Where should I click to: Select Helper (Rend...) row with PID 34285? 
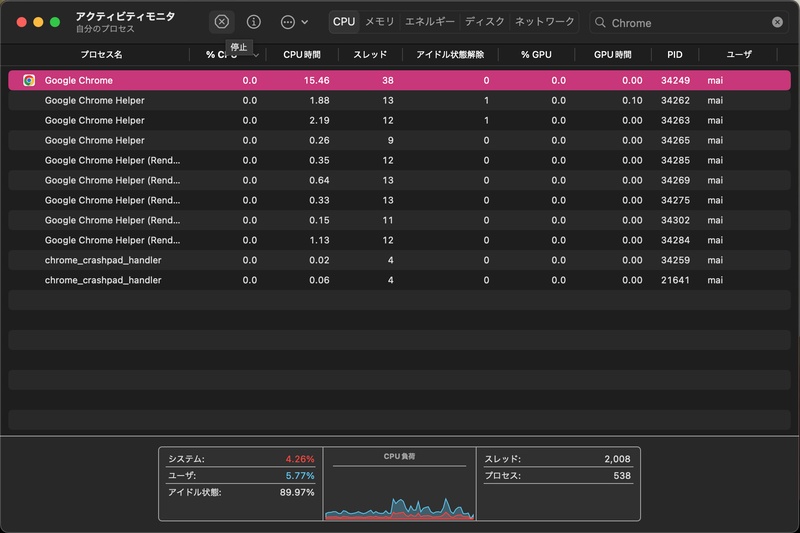(399, 160)
